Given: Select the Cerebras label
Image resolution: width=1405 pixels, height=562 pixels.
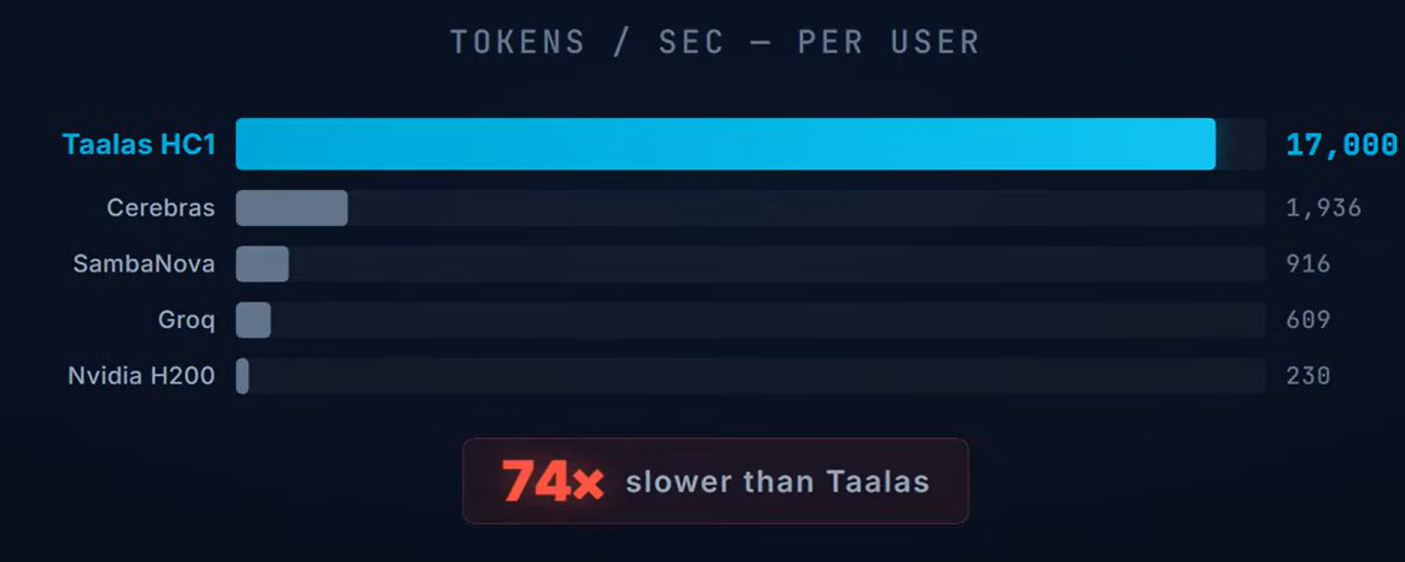Looking at the screenshot, I should [161, 208].
